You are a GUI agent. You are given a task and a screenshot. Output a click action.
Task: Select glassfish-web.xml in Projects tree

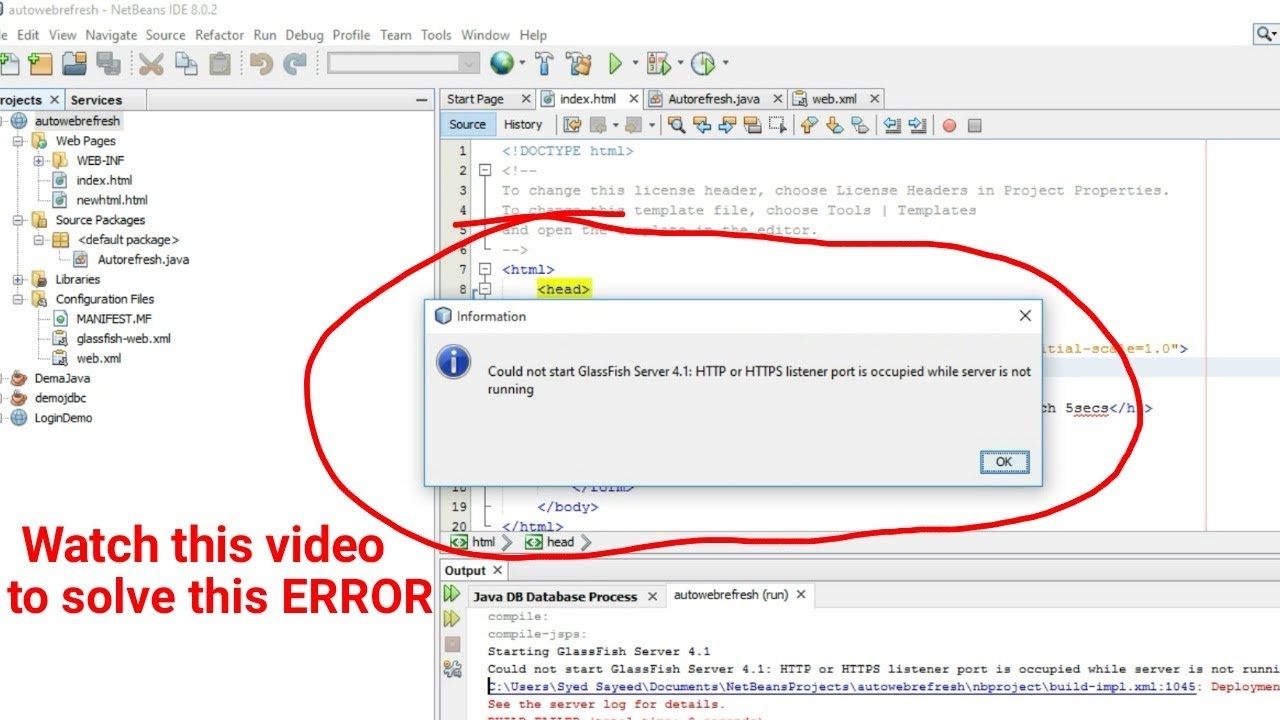(123, 338)
